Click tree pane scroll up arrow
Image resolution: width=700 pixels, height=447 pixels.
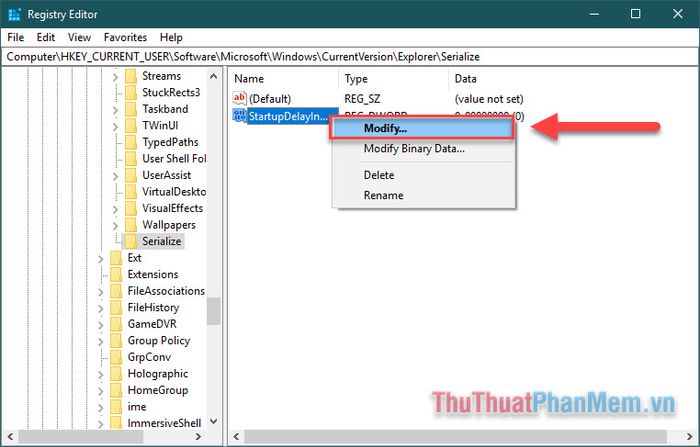[x=214, y=76]
